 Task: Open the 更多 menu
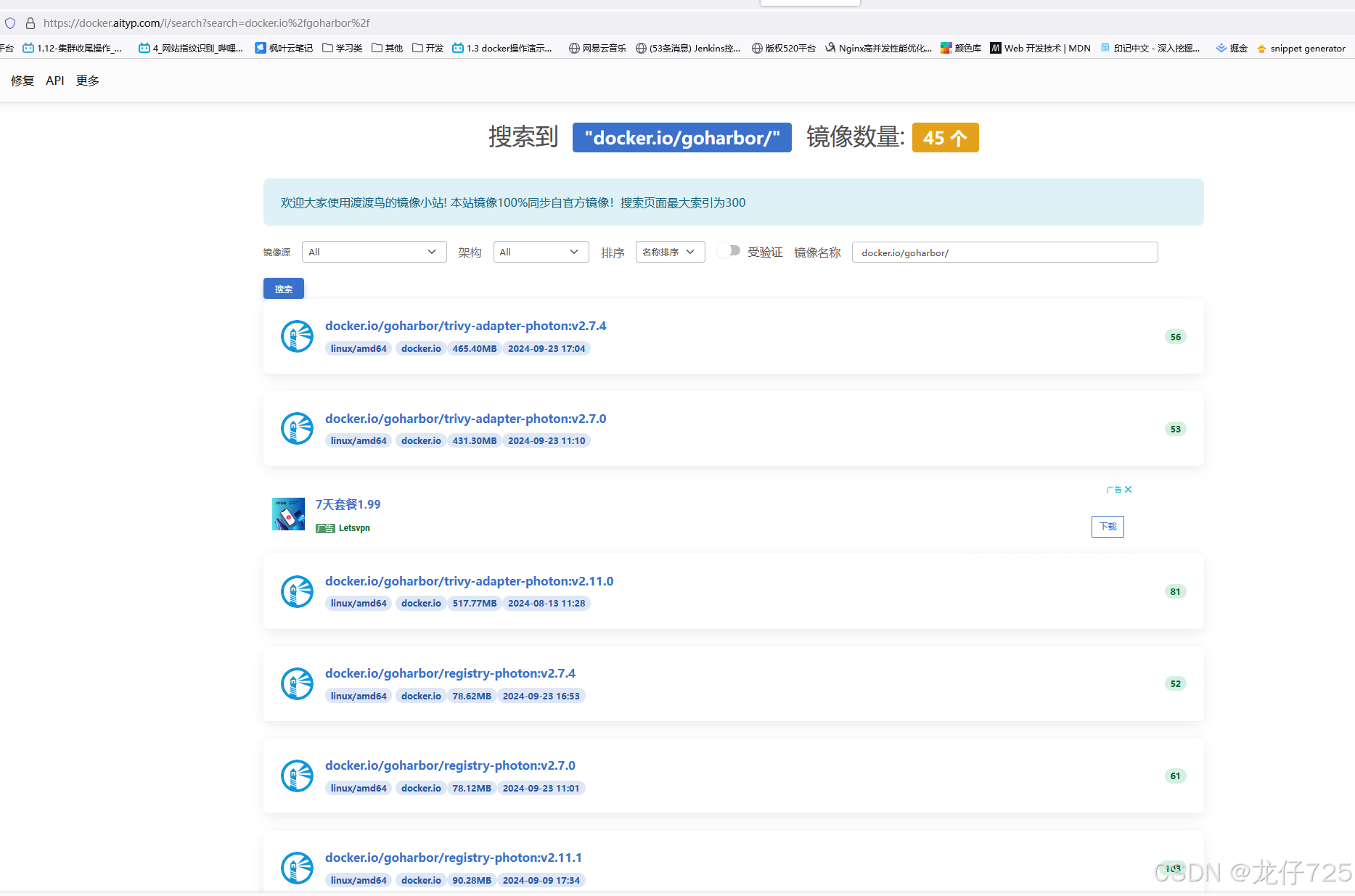click(88, 81)
